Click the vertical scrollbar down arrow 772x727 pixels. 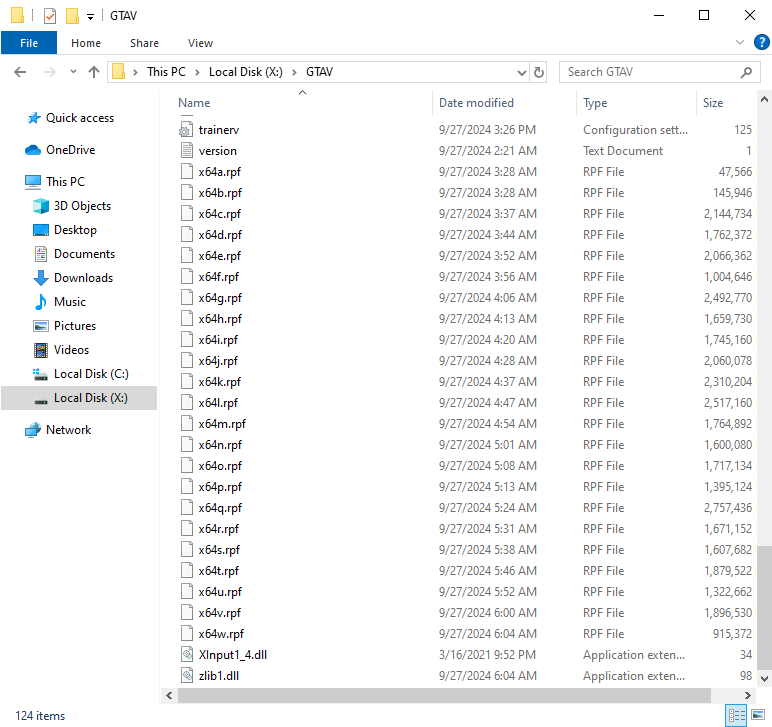click(764, 678)
